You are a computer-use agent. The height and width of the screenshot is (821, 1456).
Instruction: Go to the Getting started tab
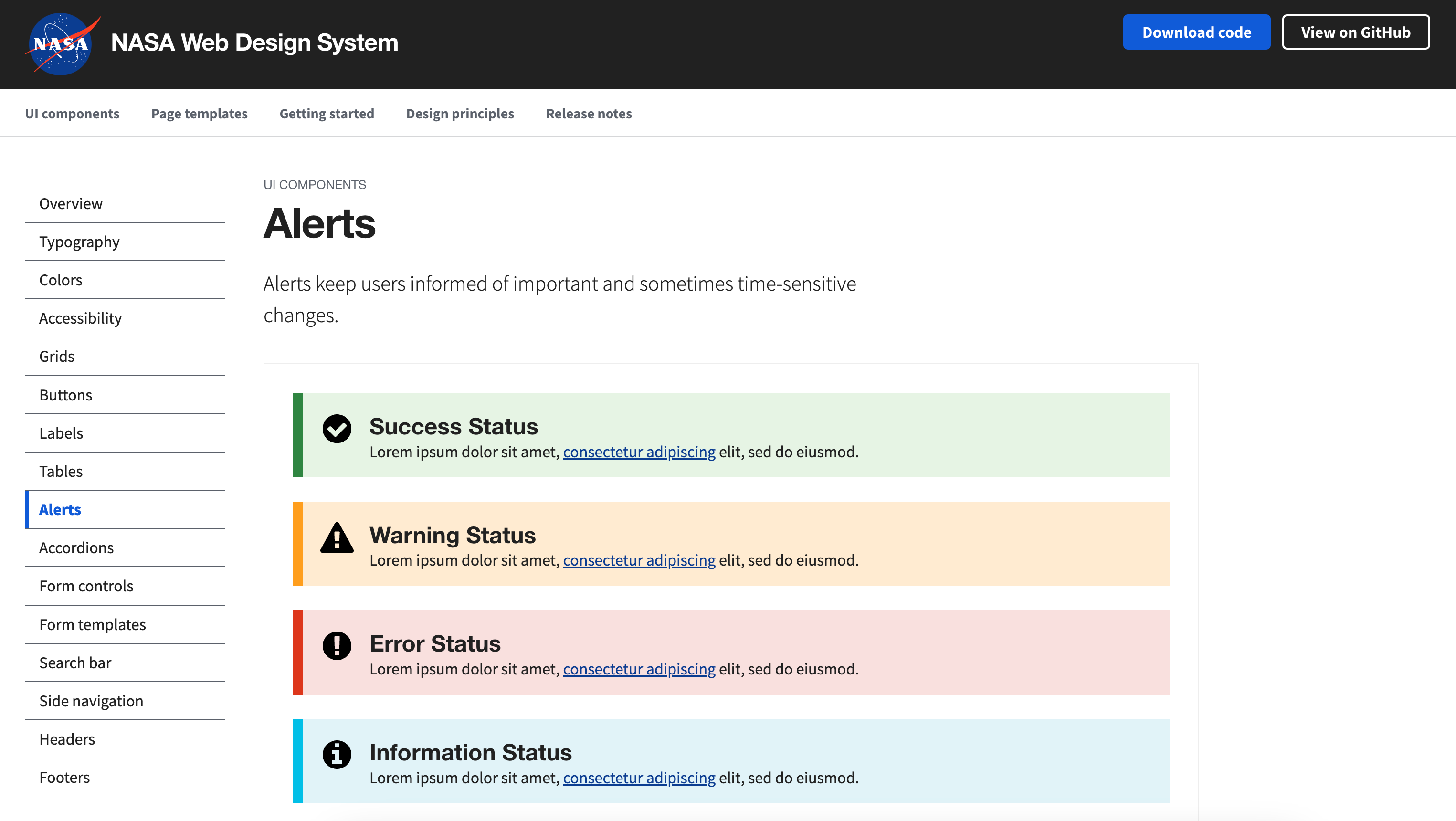327,114
